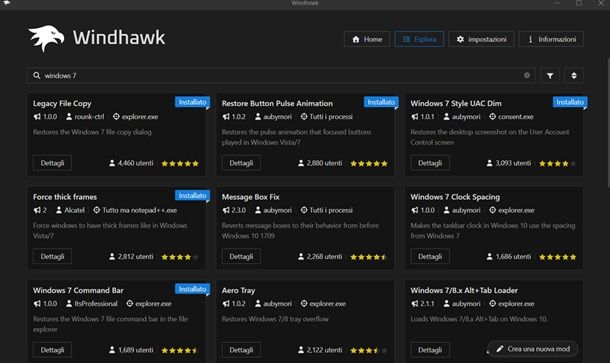The height and width of the screenshot is (363, 610).
Task: Click text '1,689 utenti'
Action: [136, 350]
